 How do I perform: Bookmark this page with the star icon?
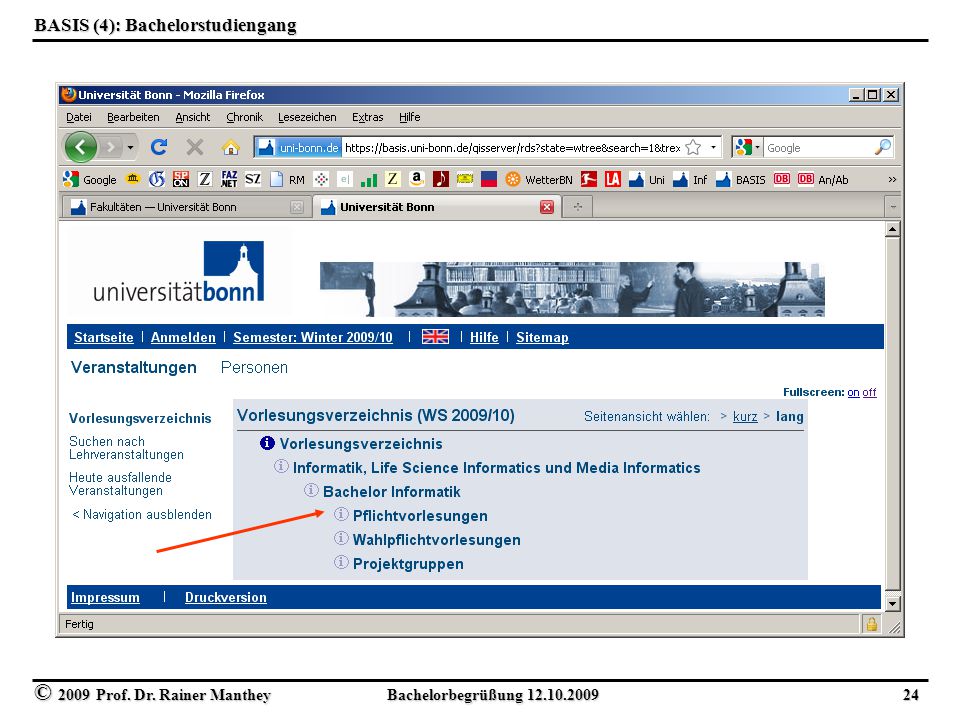pyautogui.click(x=693, y=148)
